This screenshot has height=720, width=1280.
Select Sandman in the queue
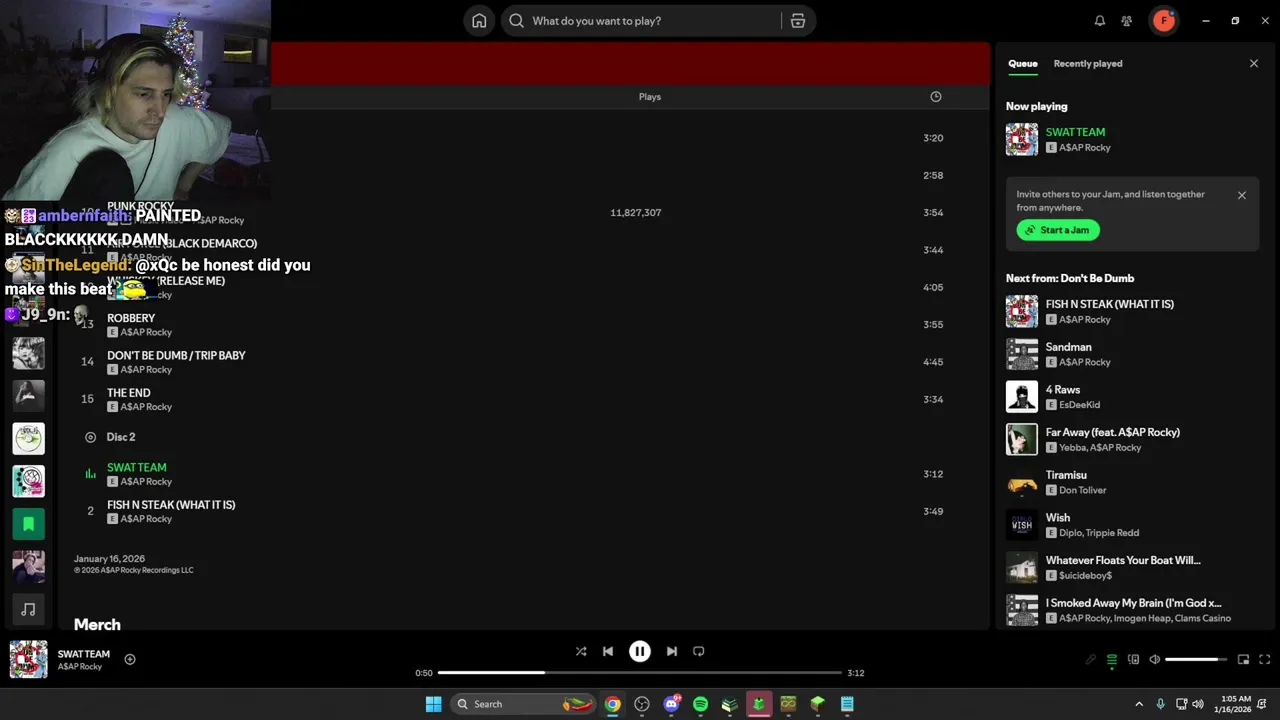1133,354
